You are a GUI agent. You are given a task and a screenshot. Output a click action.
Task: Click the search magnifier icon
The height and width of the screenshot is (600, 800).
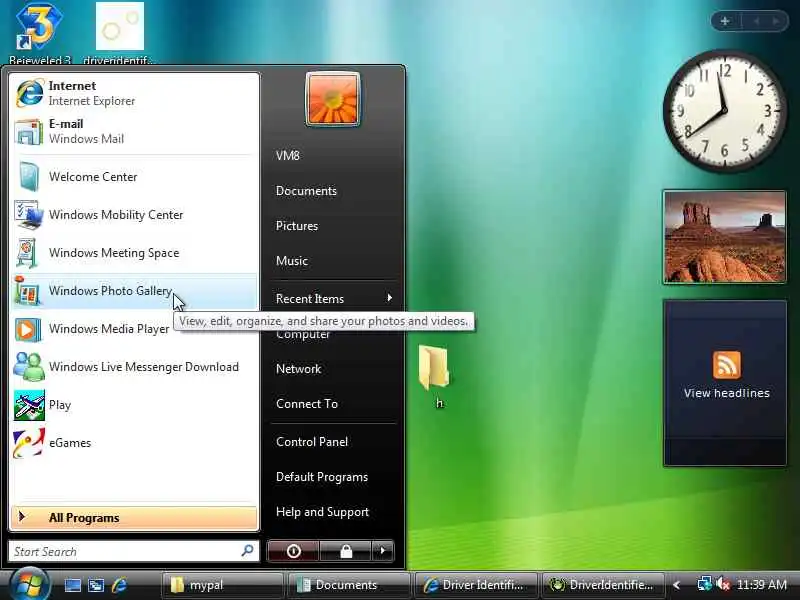click(247, 551)
